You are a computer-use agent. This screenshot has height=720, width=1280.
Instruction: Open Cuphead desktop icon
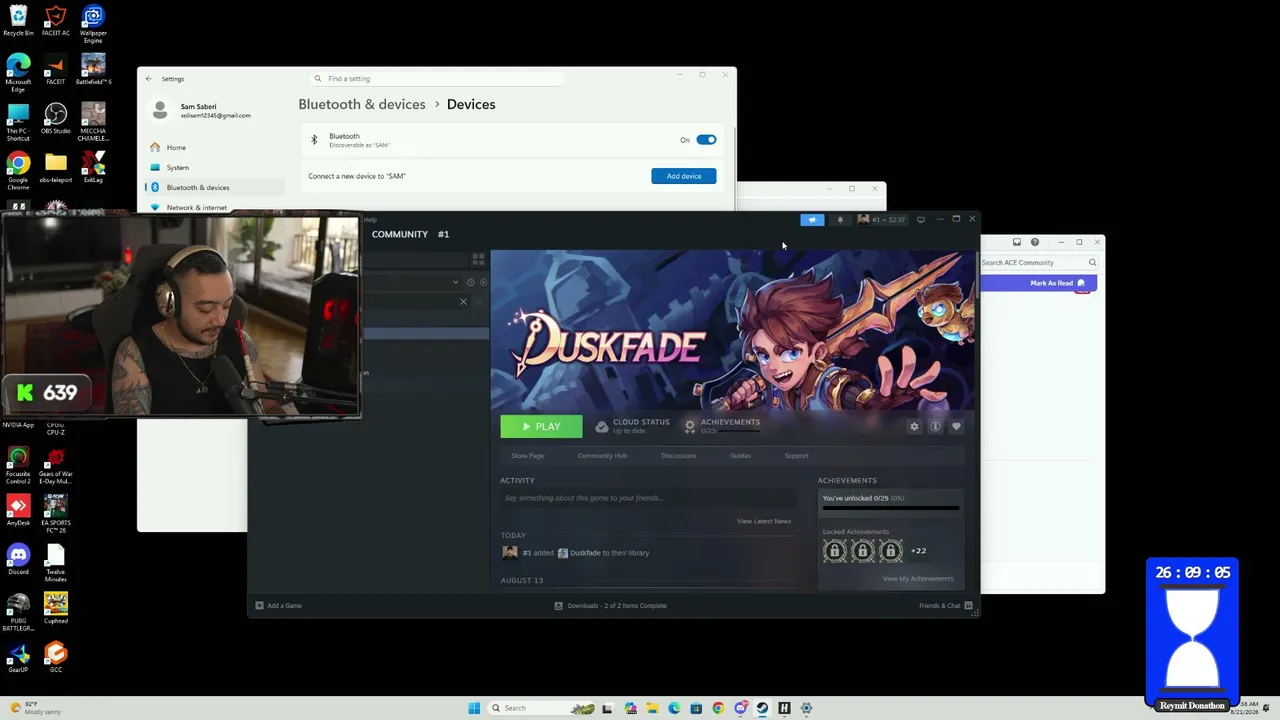click(x=56, y=608)
